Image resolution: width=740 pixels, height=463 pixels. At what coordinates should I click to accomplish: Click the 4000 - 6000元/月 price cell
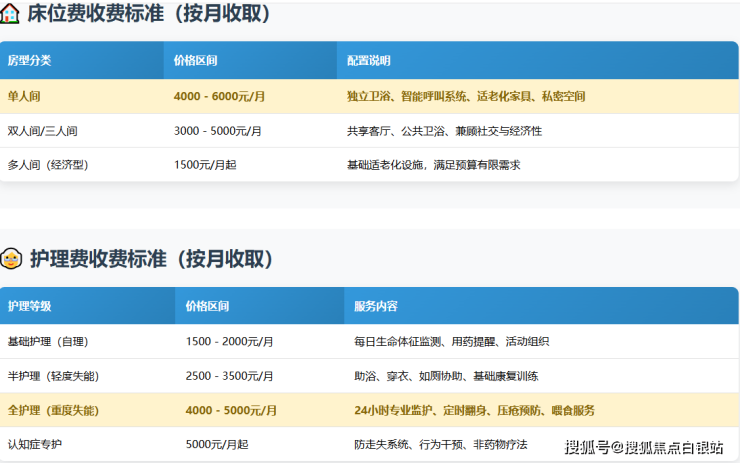[218, 97]
